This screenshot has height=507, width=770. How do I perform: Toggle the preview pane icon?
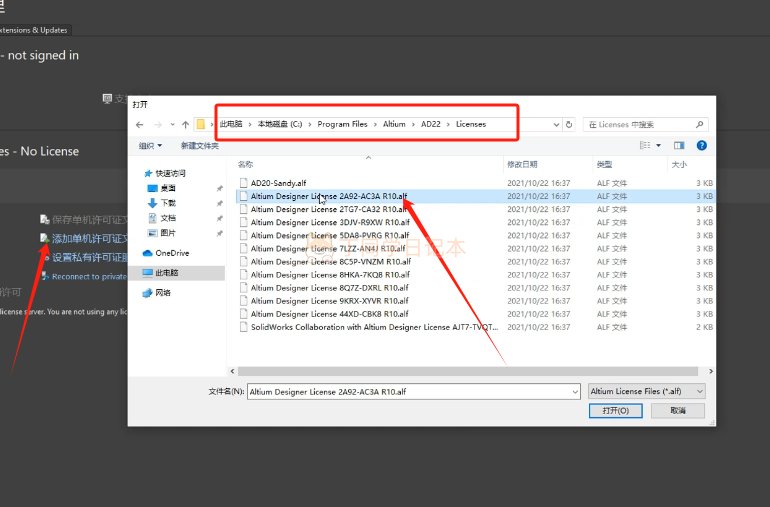(679, 145)
